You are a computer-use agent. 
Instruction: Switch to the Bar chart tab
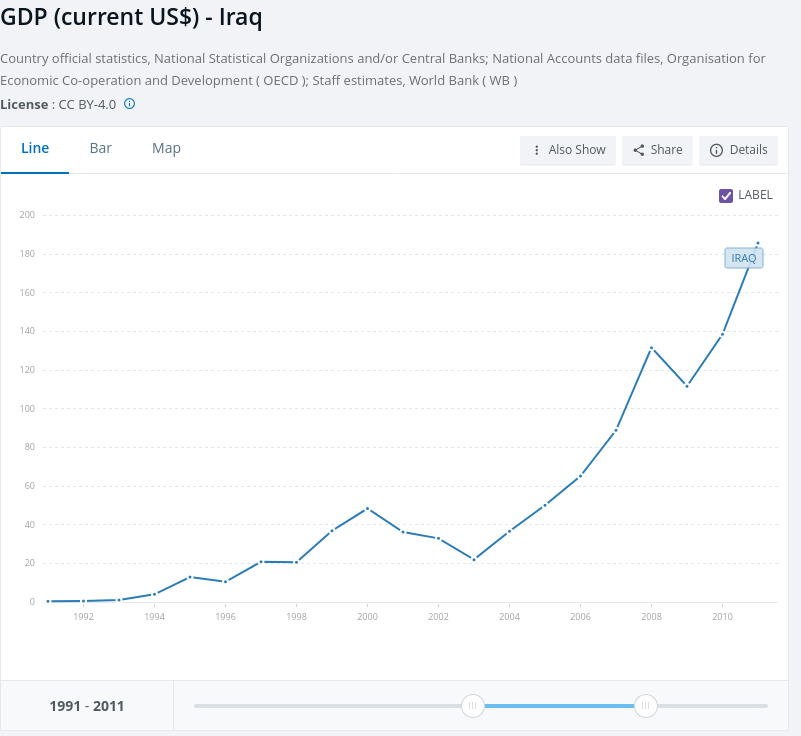coord(100,148)
